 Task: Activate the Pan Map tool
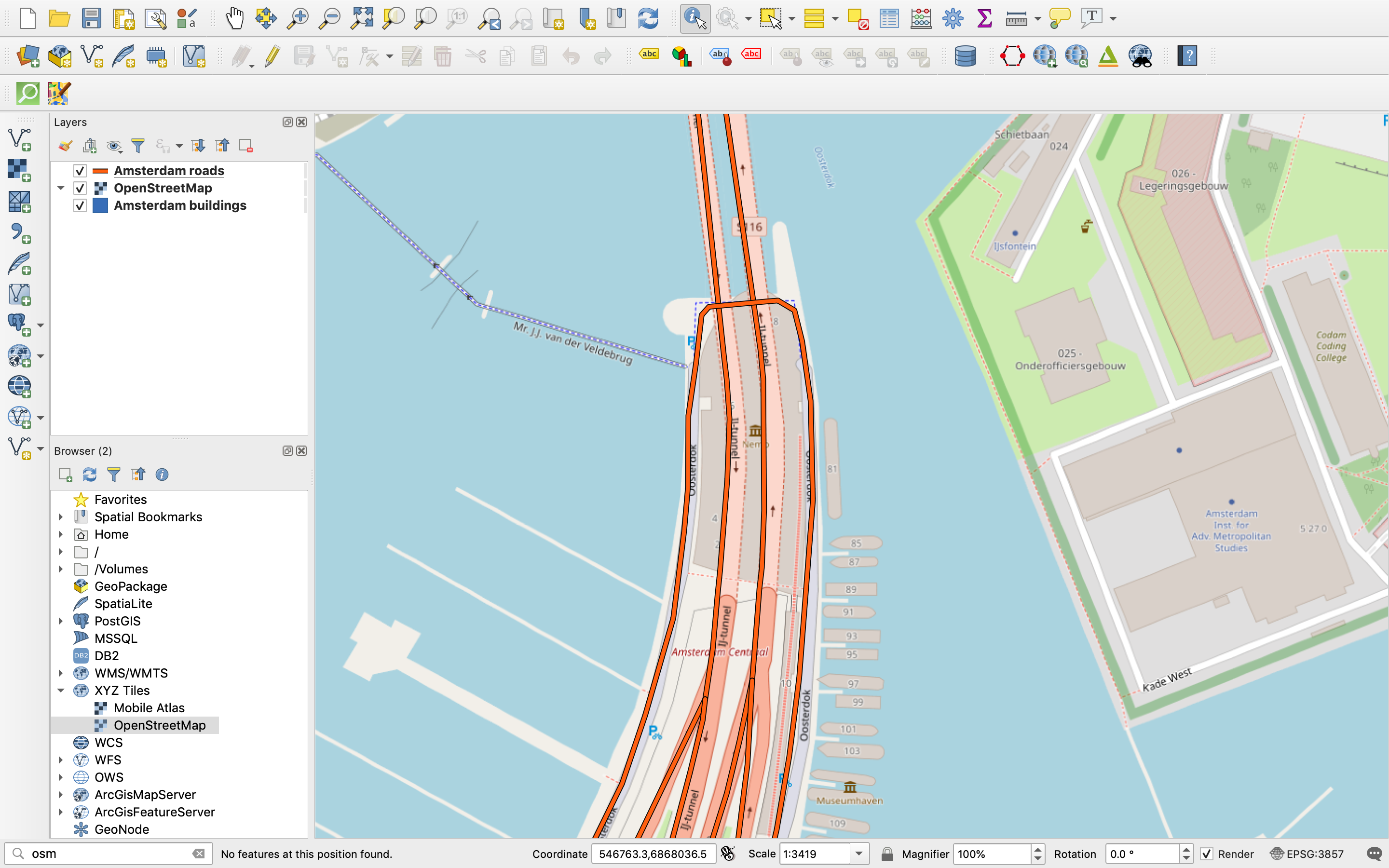click(x=234, y=18)
